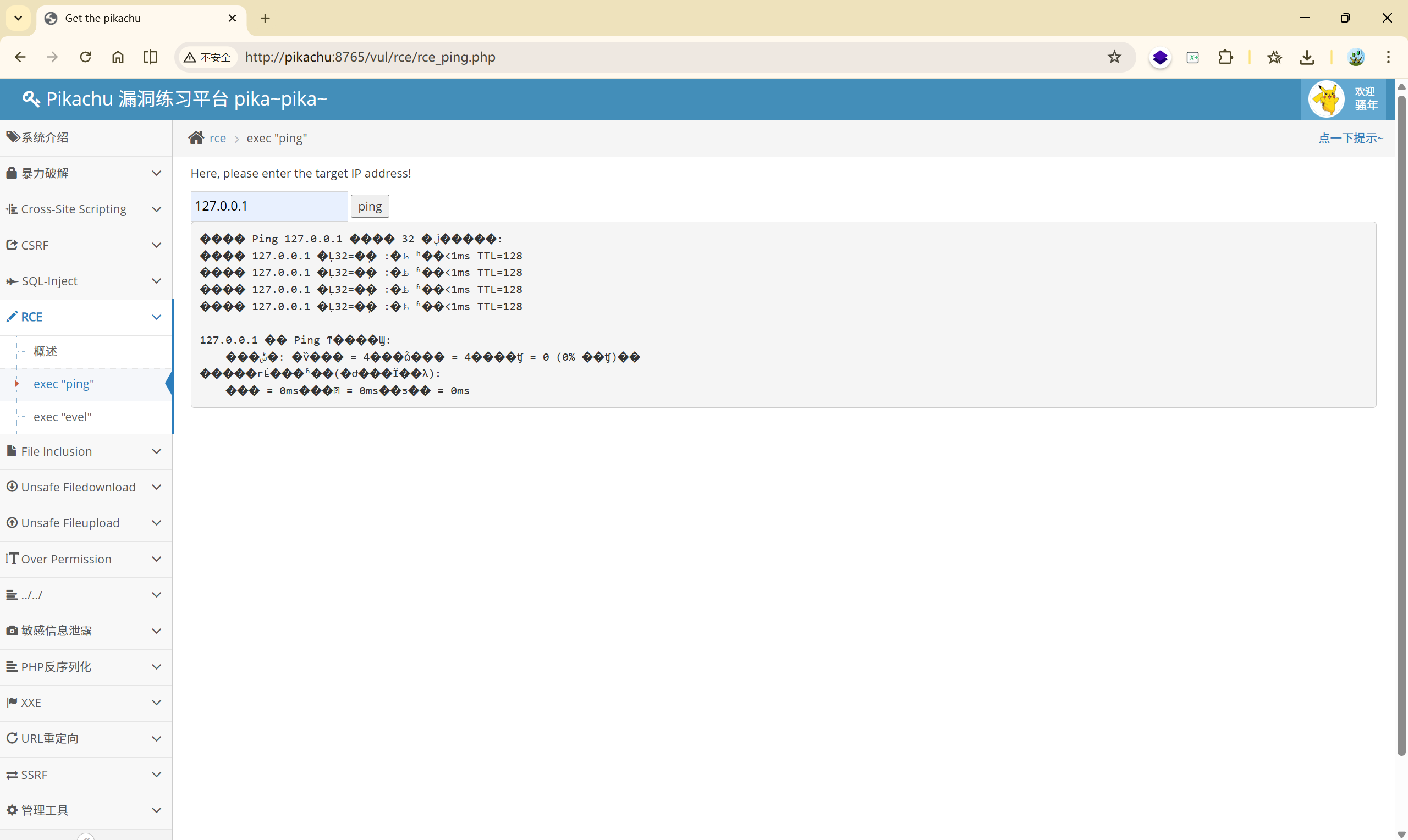Viewport: 1408px width, 840px height.
Task: Click the home icon in breadcrumb
Action: (x=196, y=138)
